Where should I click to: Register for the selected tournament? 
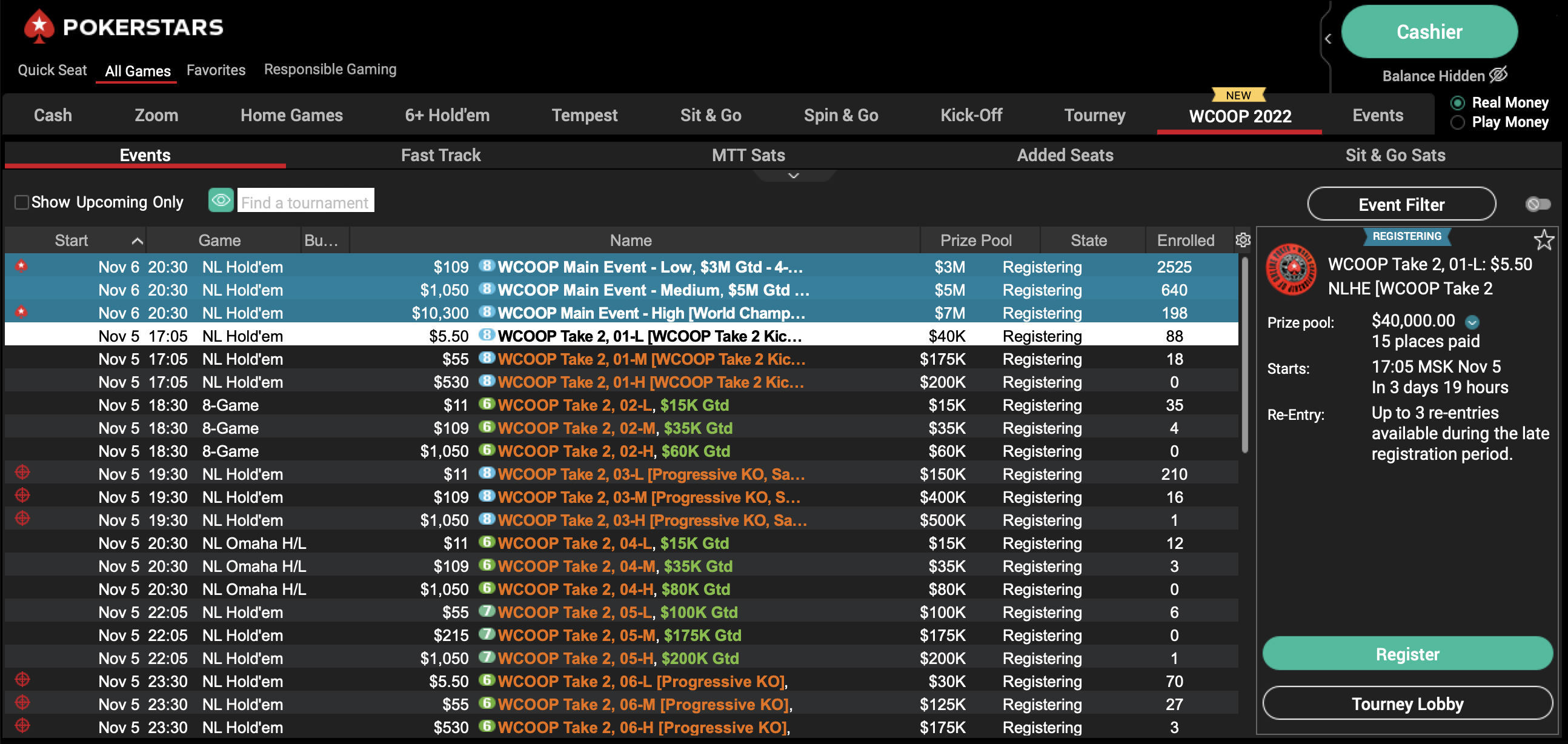pos(1407,654)
